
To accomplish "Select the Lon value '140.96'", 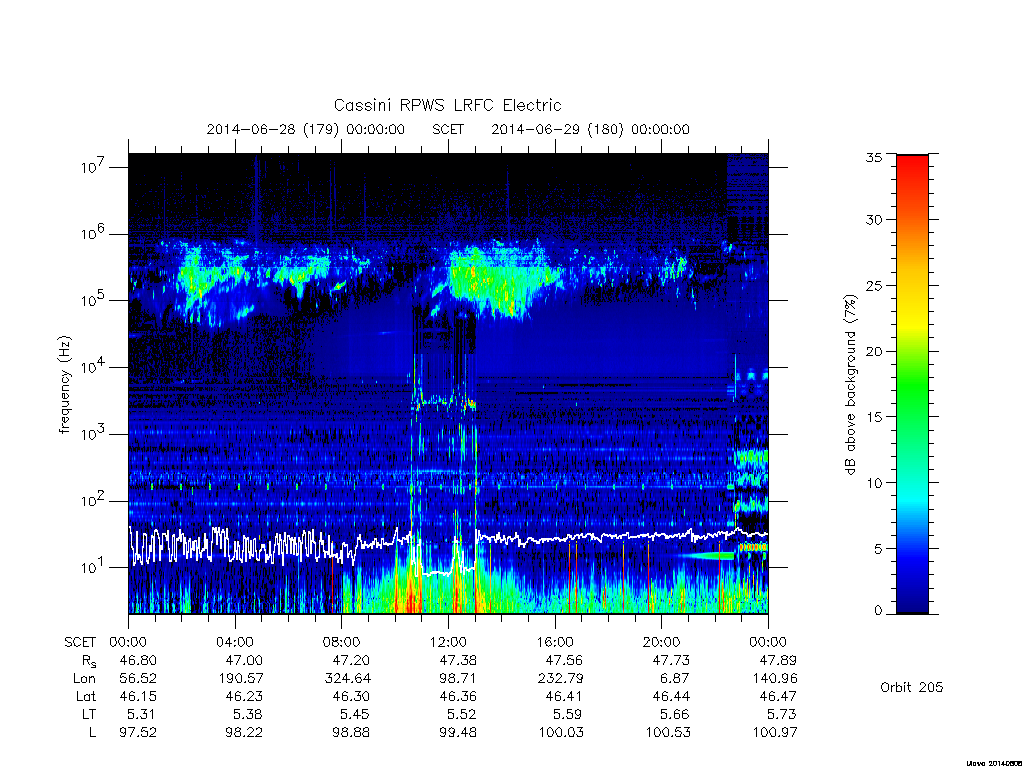I will [x=775, y=679].
